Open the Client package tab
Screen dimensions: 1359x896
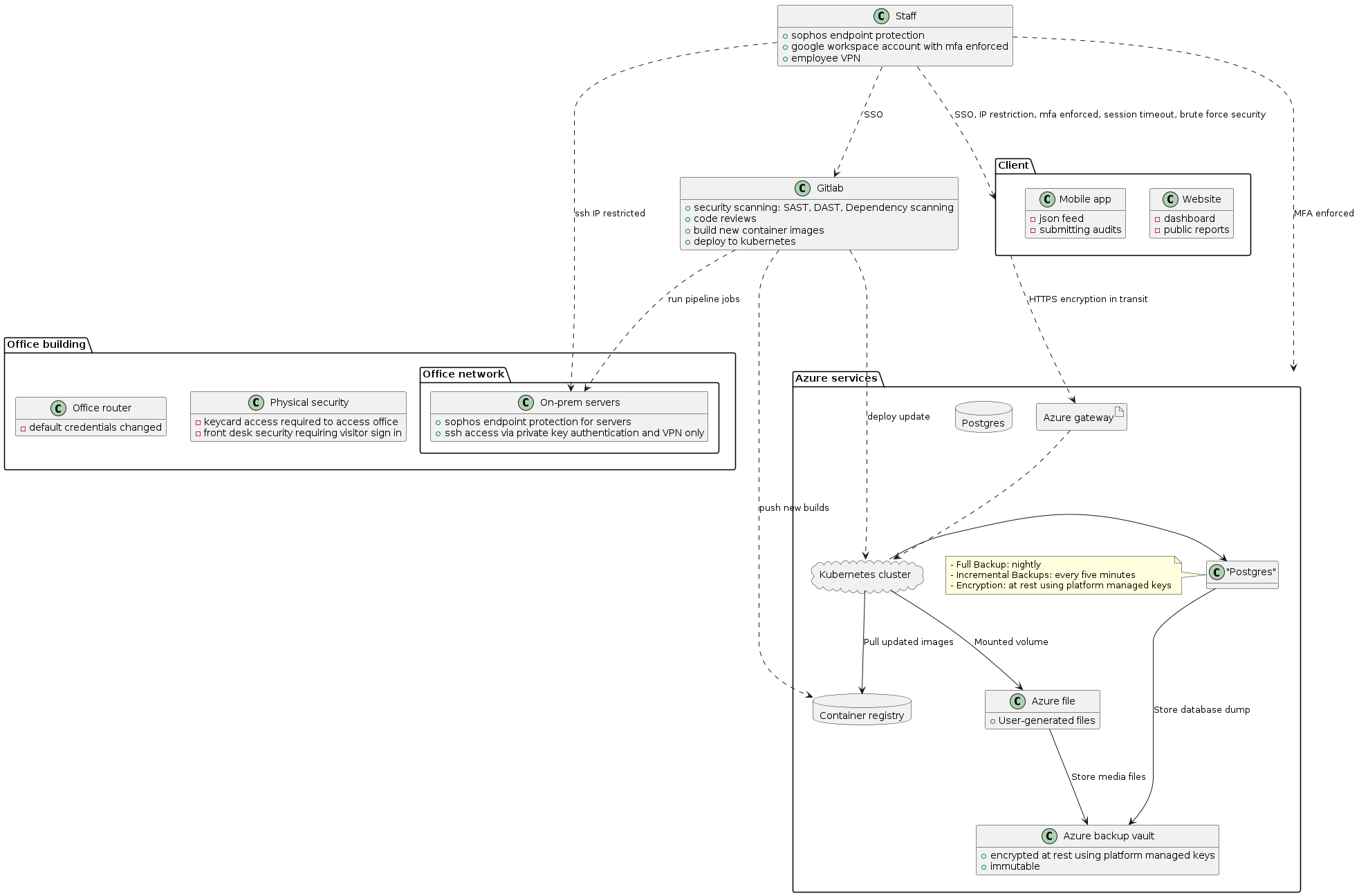point(1014,165)
